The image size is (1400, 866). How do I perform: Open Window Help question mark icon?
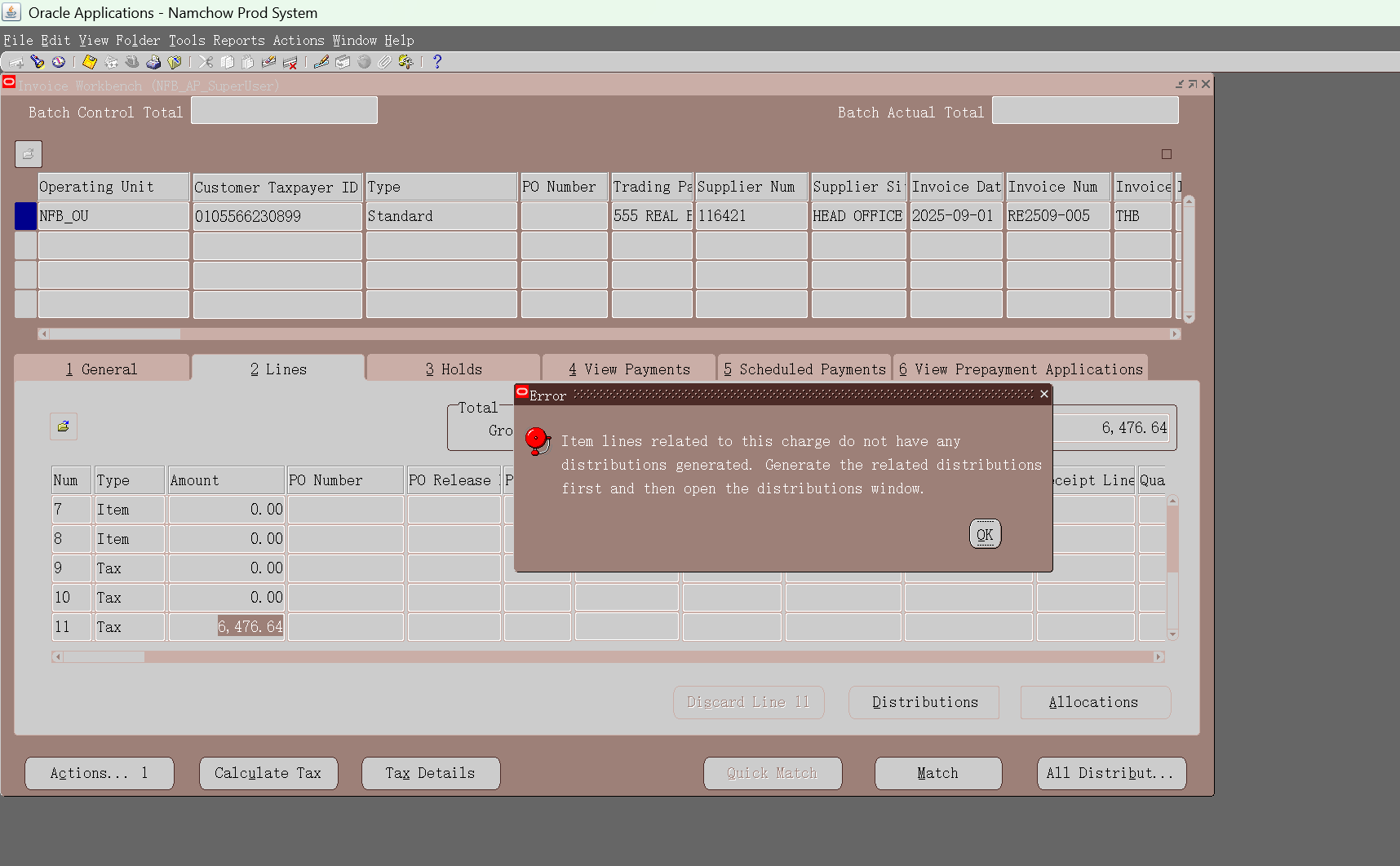coord(437,62)
